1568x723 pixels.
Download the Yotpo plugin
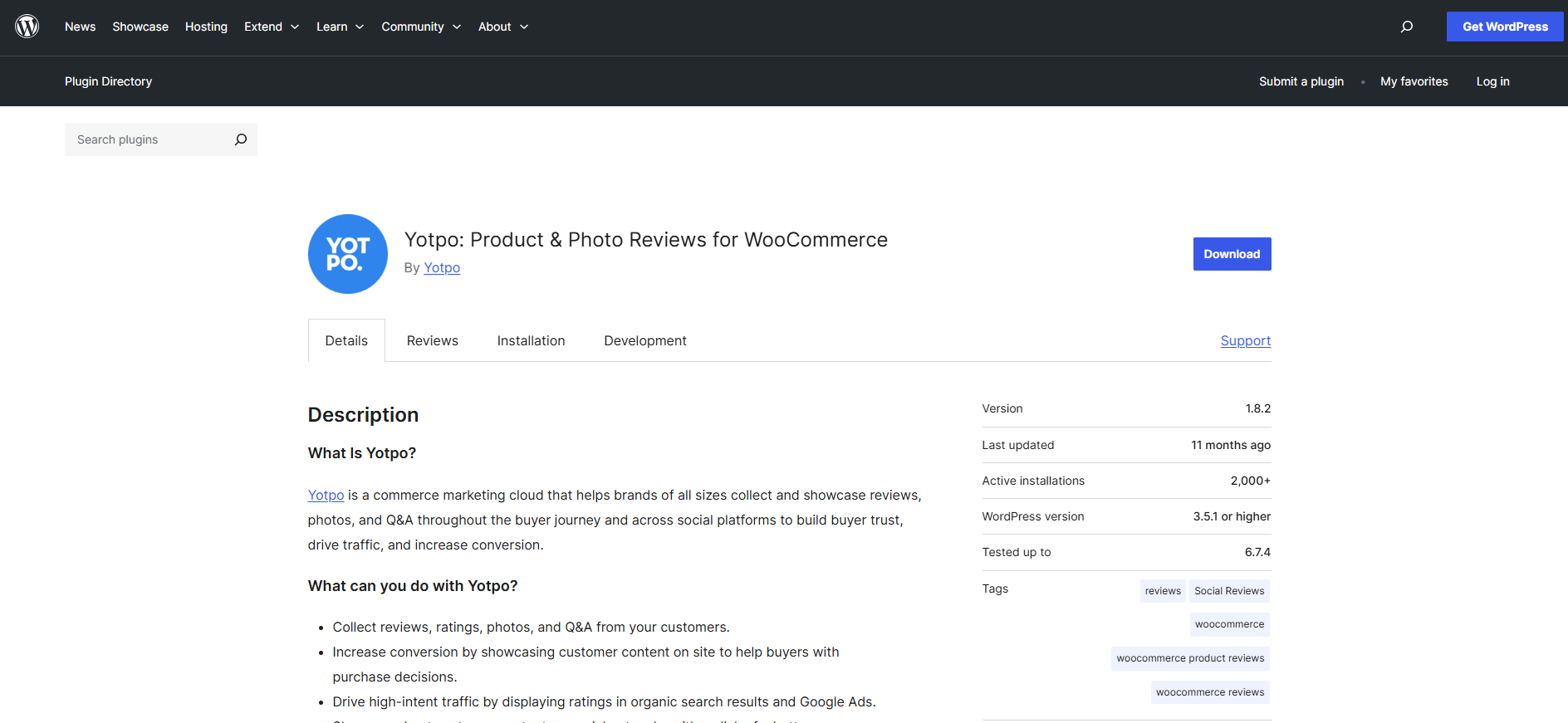[1232, 254]
